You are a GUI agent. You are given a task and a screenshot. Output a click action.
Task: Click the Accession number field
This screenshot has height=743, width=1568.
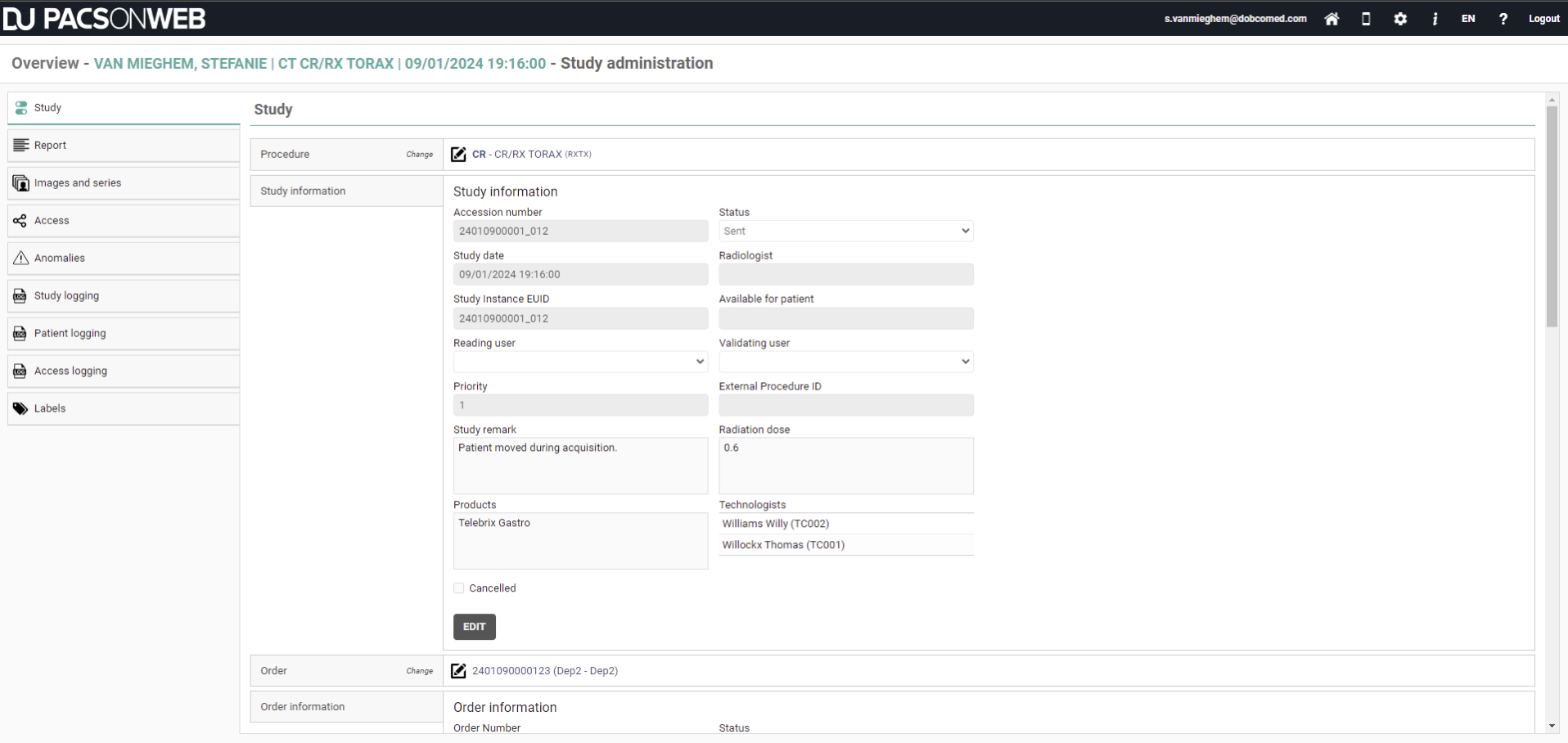coord(580,231)
